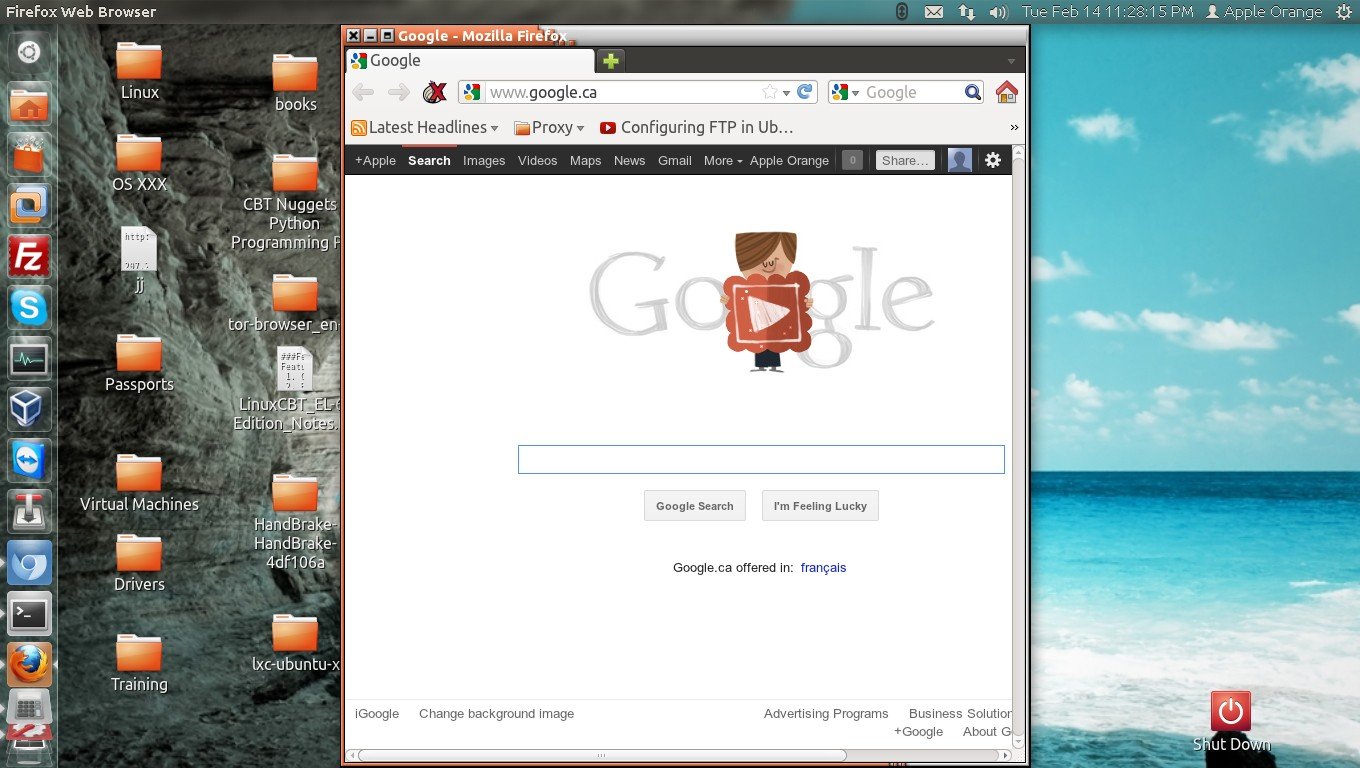Open the iGoogle link
Viewport: 1360px width, 768px height.
(x=377, y=713)
